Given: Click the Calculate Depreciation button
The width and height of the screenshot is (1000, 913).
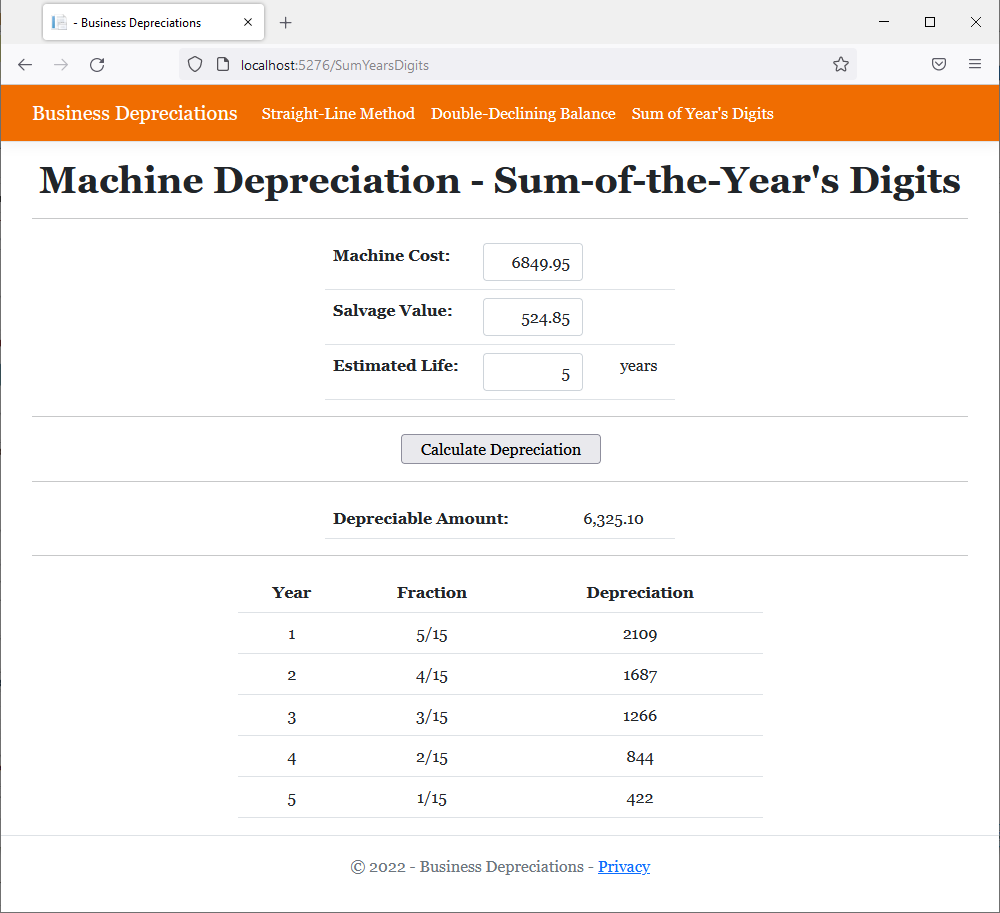Looking at the screenshot, I should (x=501, y=449).
